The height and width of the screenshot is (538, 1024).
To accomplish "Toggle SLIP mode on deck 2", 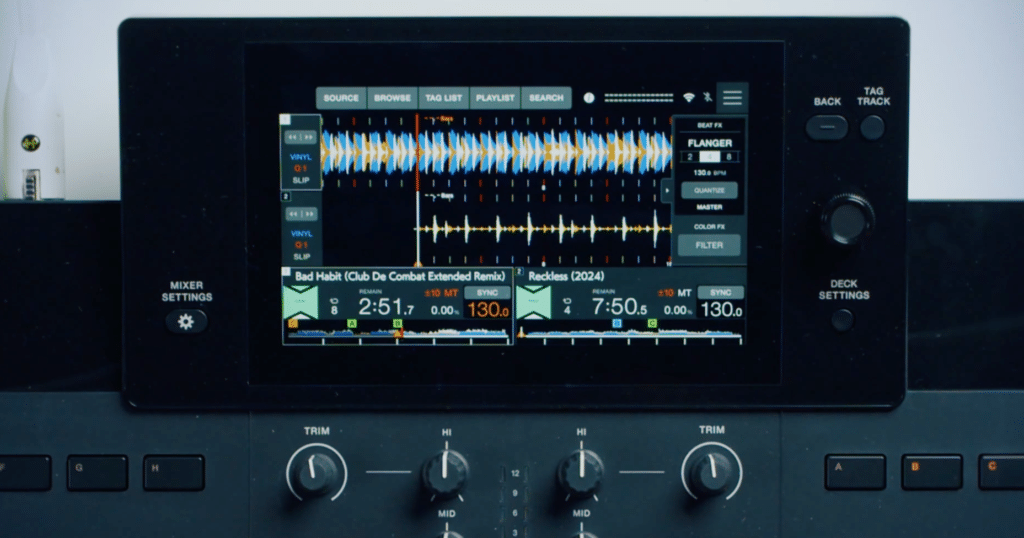I will point(301,257).
